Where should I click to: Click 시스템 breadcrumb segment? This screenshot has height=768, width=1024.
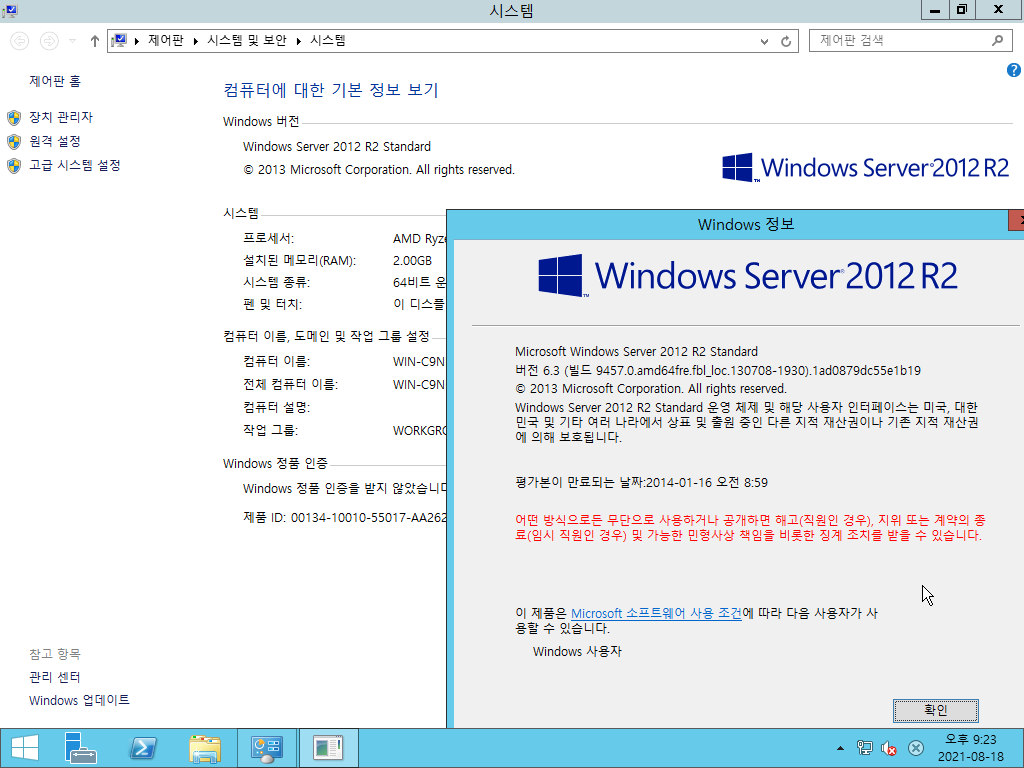click(328, 40)
